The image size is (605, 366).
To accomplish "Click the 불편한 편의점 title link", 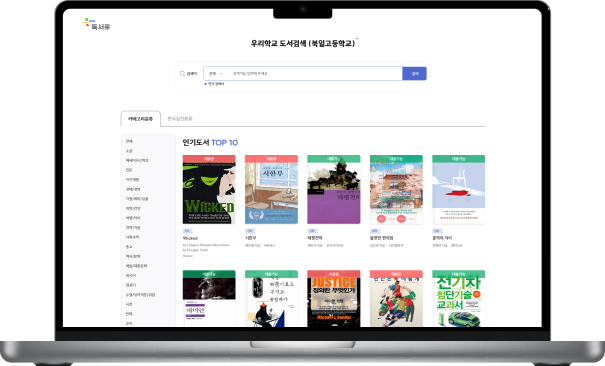I will tap(382, 238).
